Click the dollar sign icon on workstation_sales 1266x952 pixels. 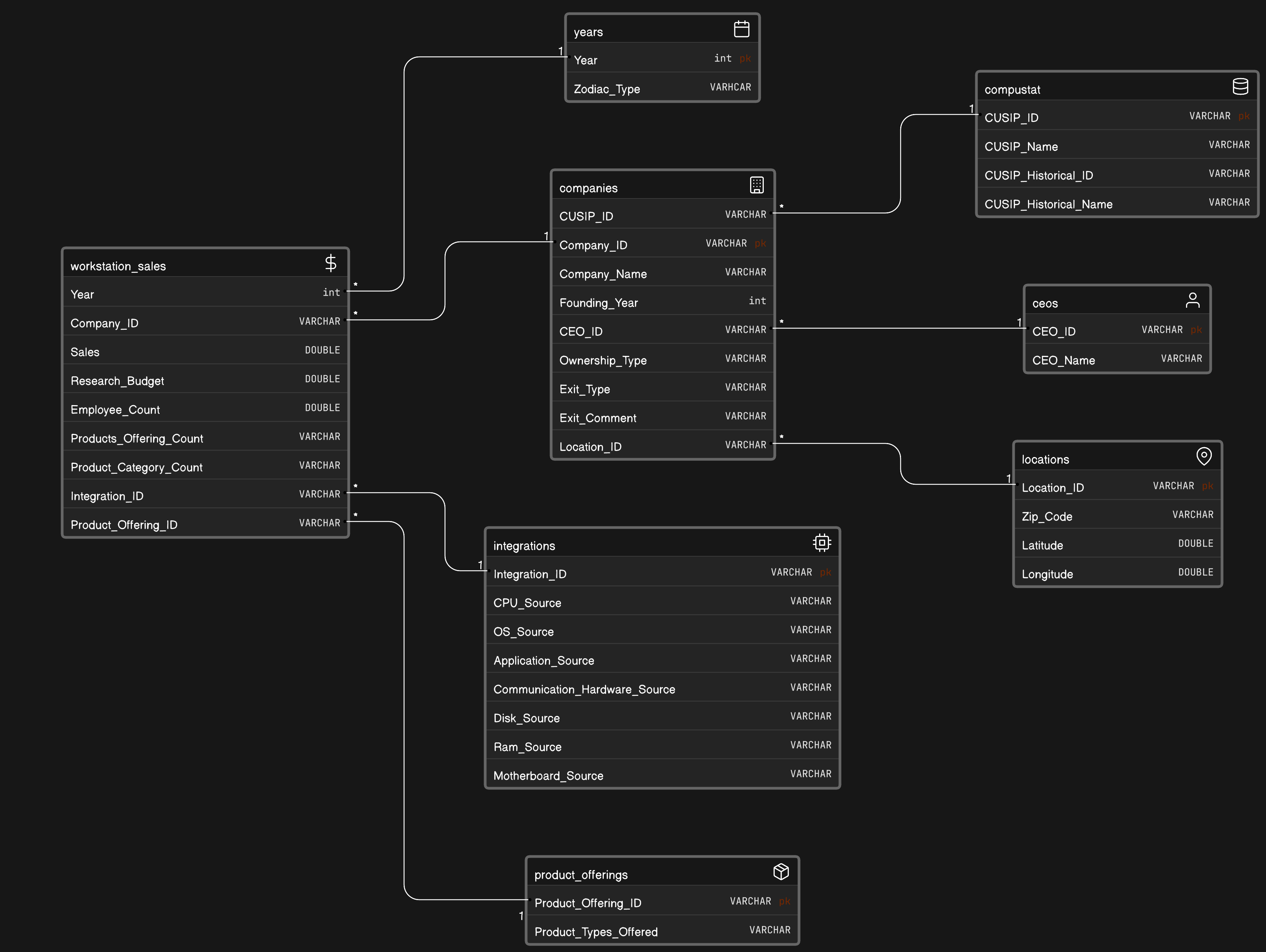(x=330, y=263)
